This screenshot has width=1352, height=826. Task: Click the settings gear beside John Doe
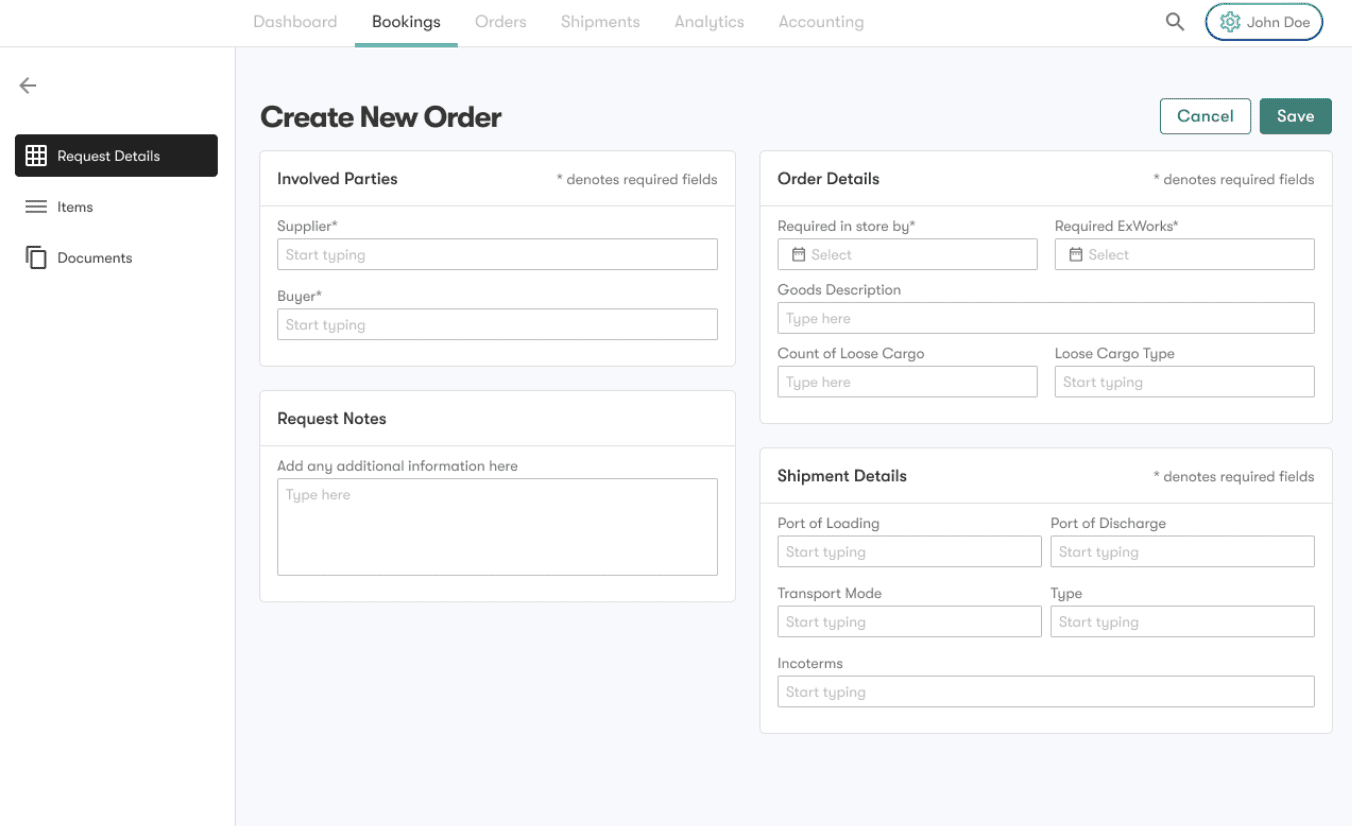1231,21
